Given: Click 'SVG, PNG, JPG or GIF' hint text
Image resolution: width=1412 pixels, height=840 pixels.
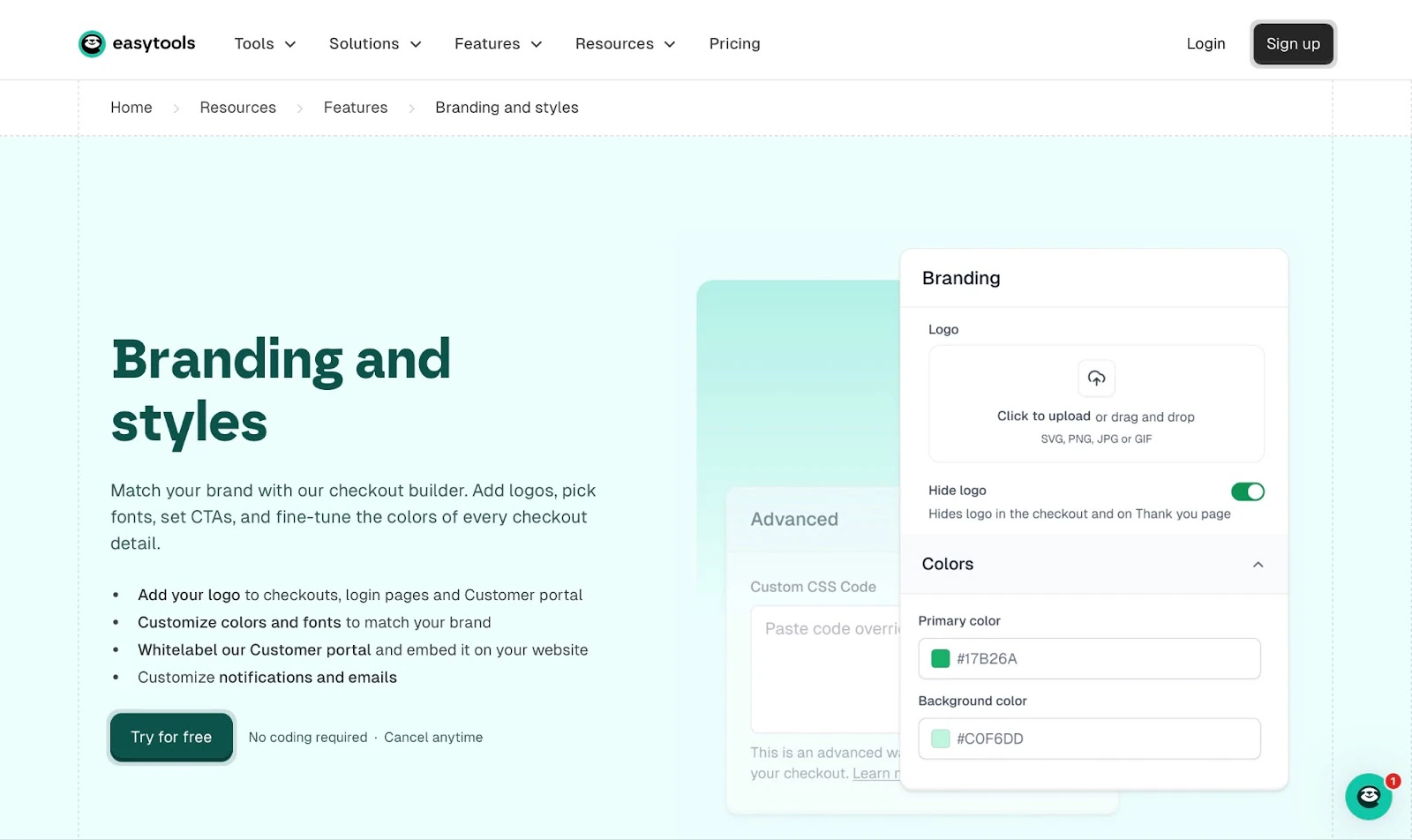Looking at the screenshot, I should click(x=1096, y=439).
